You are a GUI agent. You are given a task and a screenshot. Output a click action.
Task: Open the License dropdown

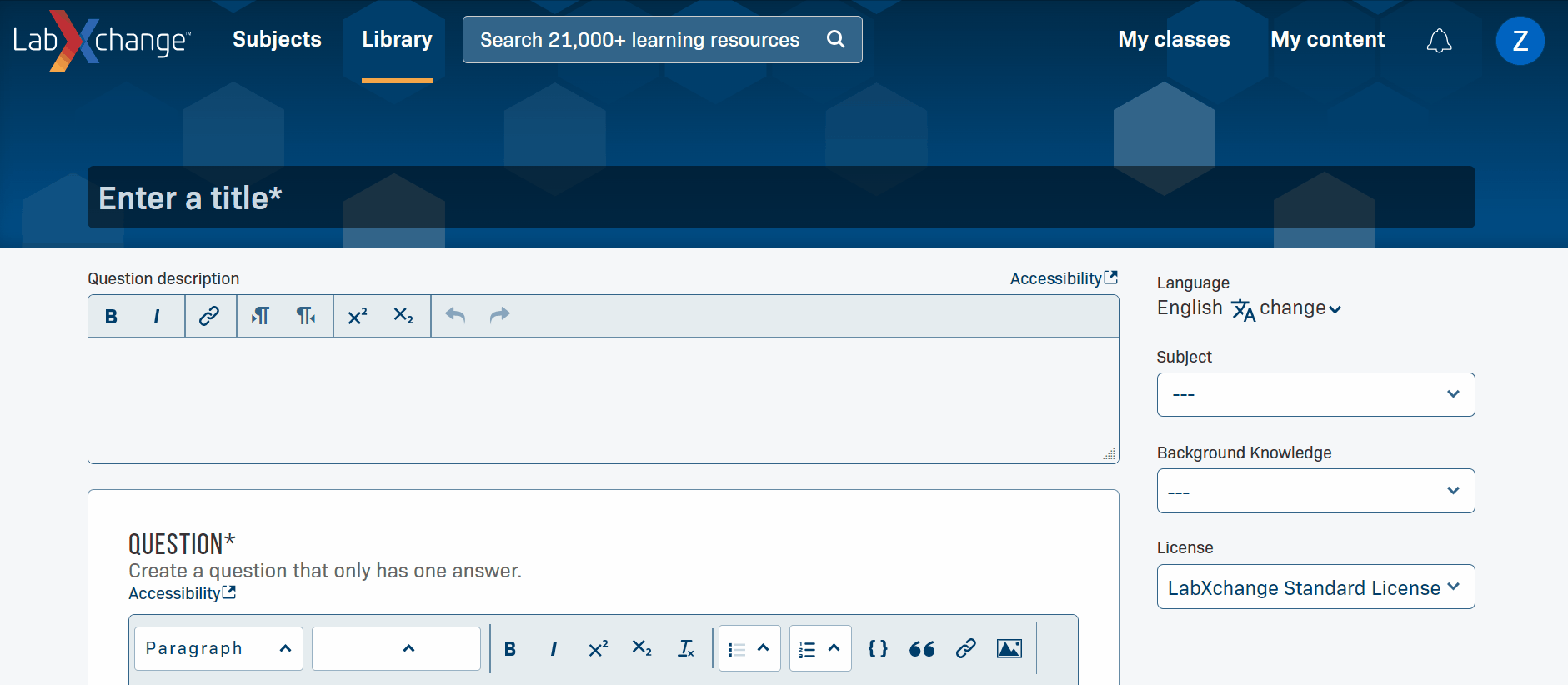(1315, 587)
